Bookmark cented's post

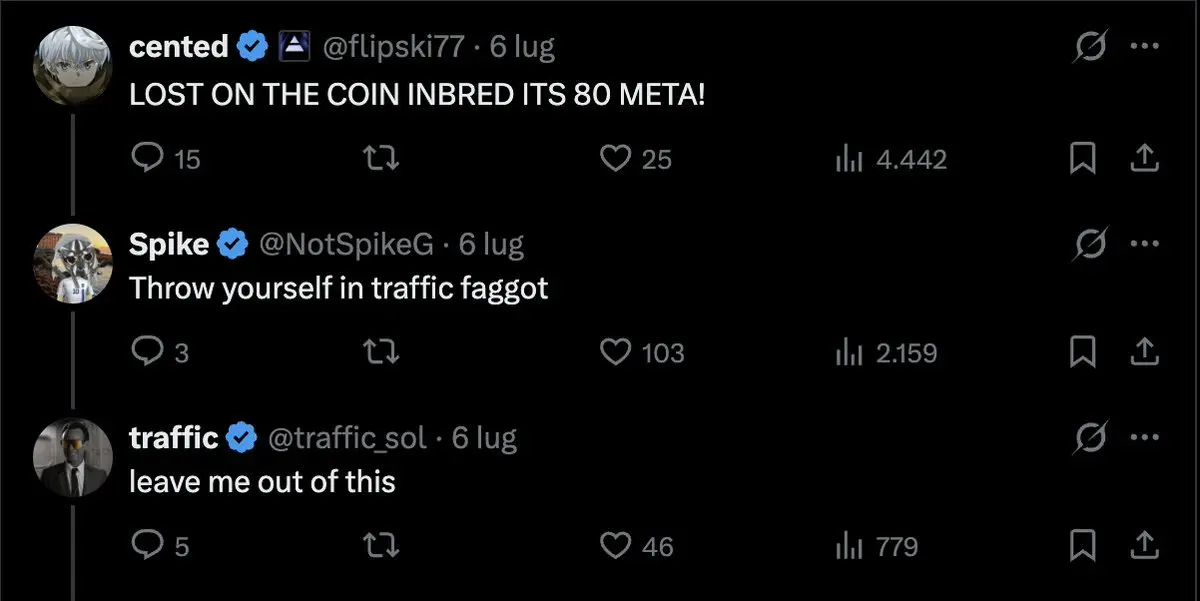(1081, 159)
